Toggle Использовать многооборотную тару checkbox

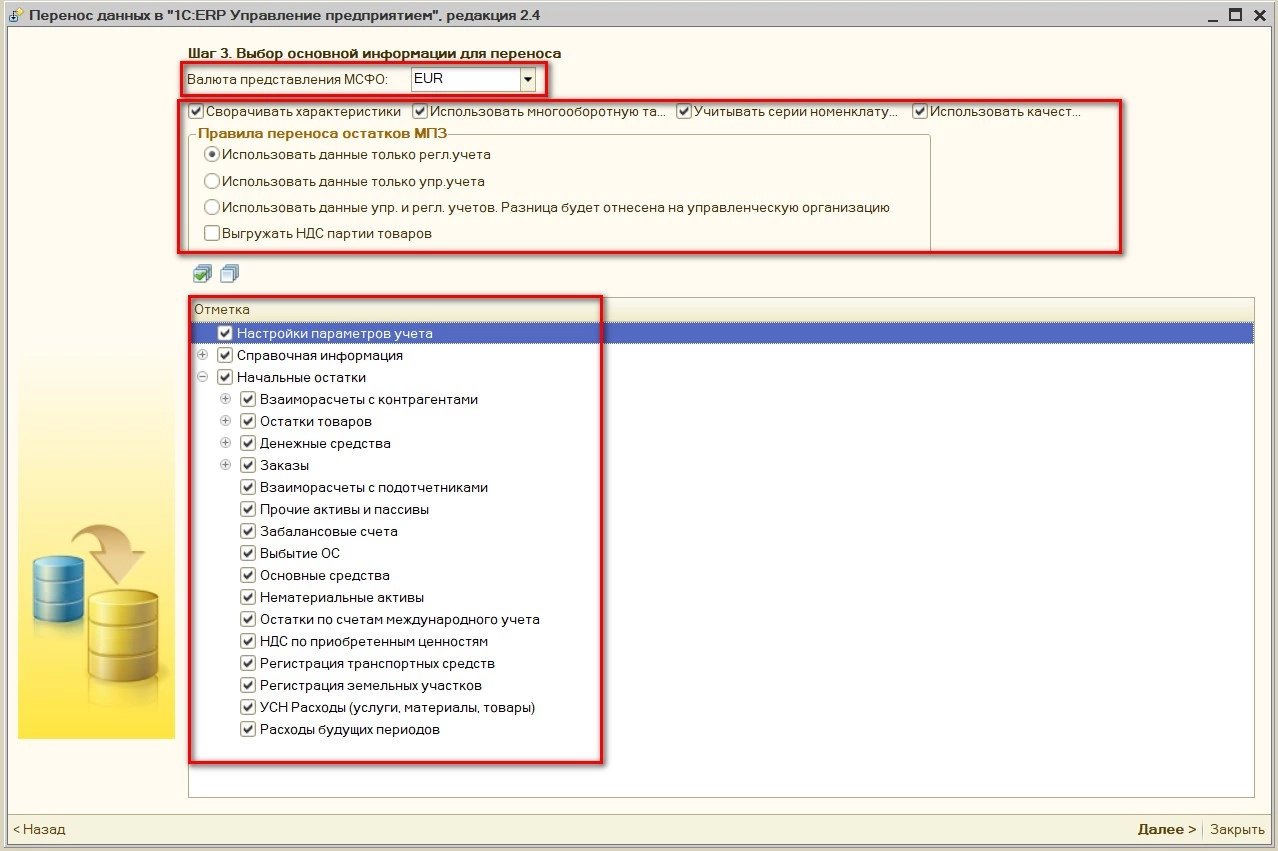(x=420, y=112)
